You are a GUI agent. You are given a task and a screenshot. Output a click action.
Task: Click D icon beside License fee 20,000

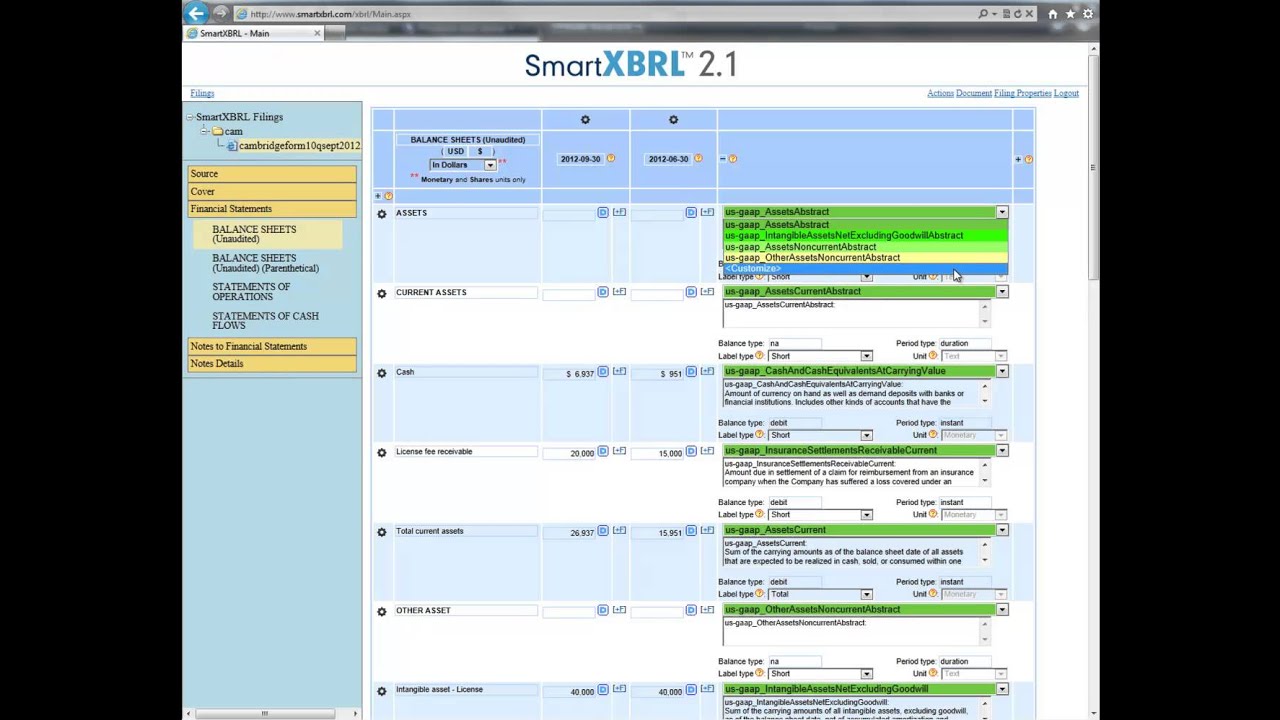[602, 451]
